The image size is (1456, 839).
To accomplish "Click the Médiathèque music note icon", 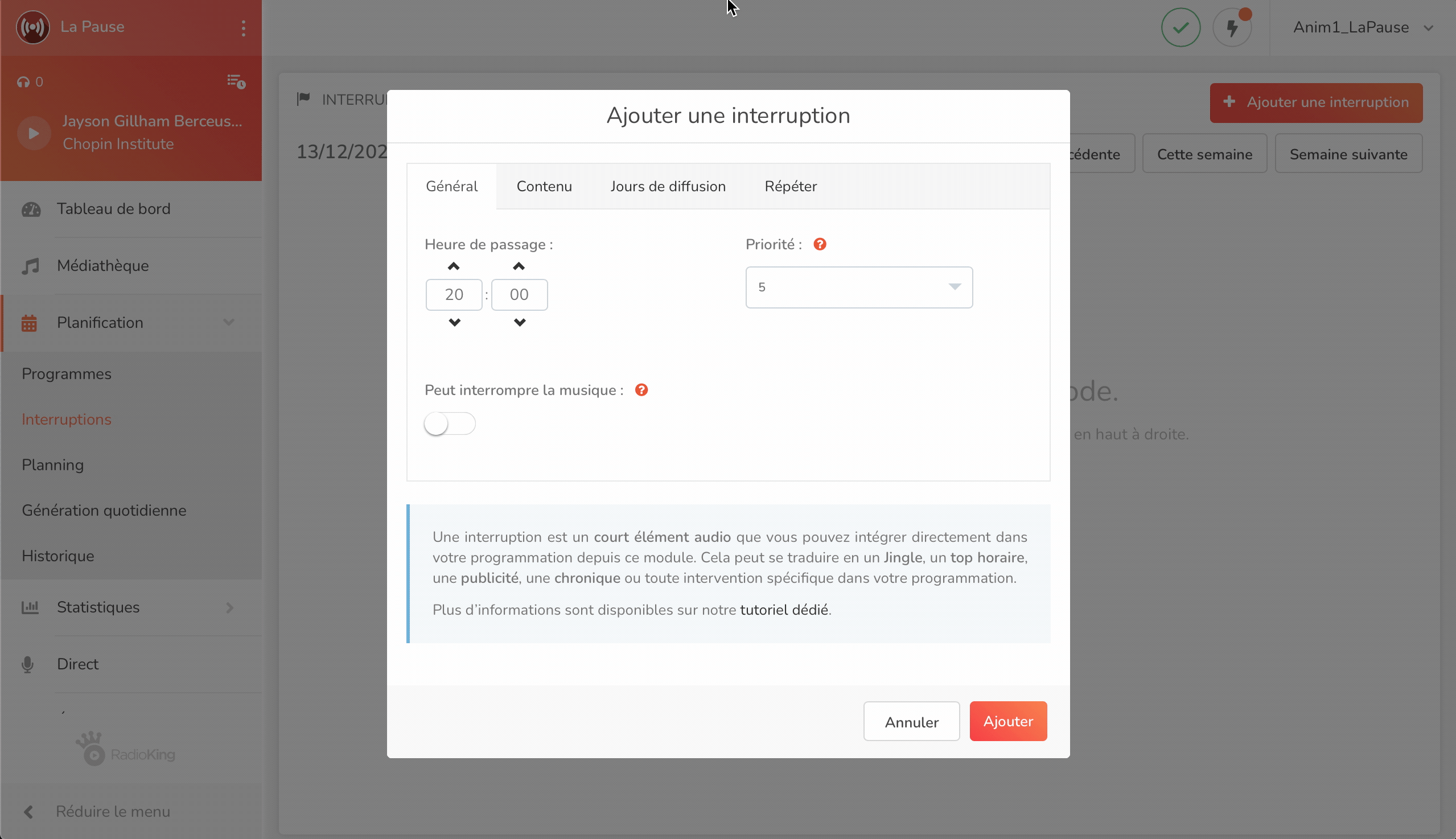I will pos(31,266).
